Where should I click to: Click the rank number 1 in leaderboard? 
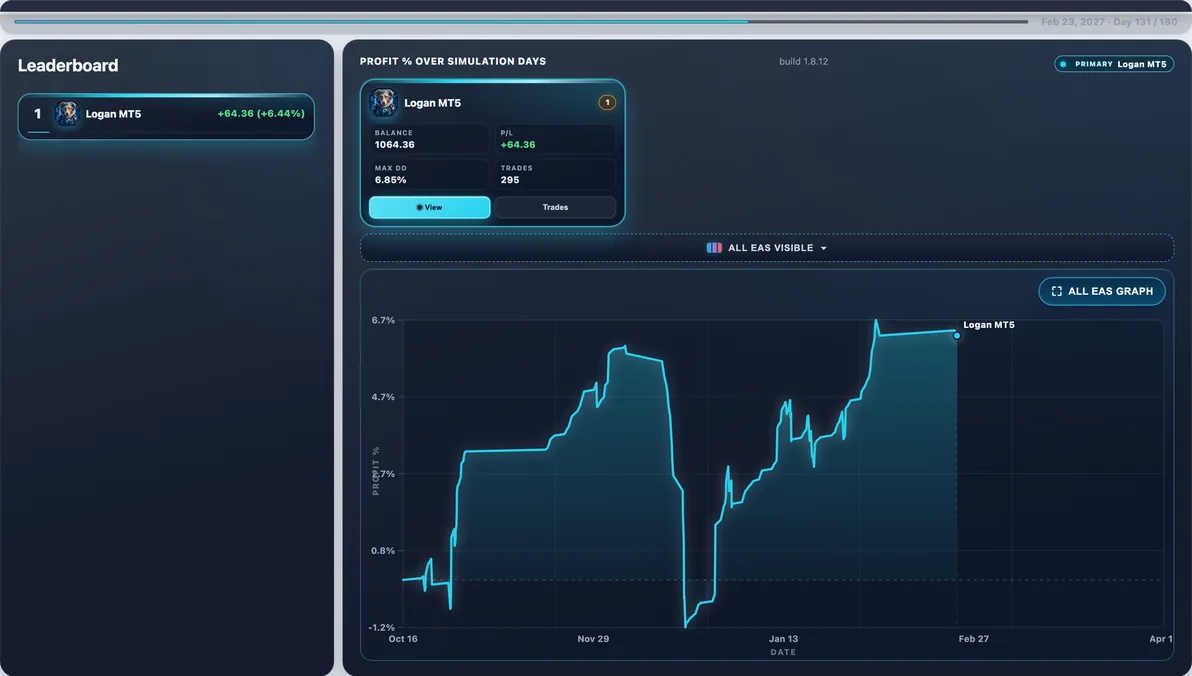37,114
